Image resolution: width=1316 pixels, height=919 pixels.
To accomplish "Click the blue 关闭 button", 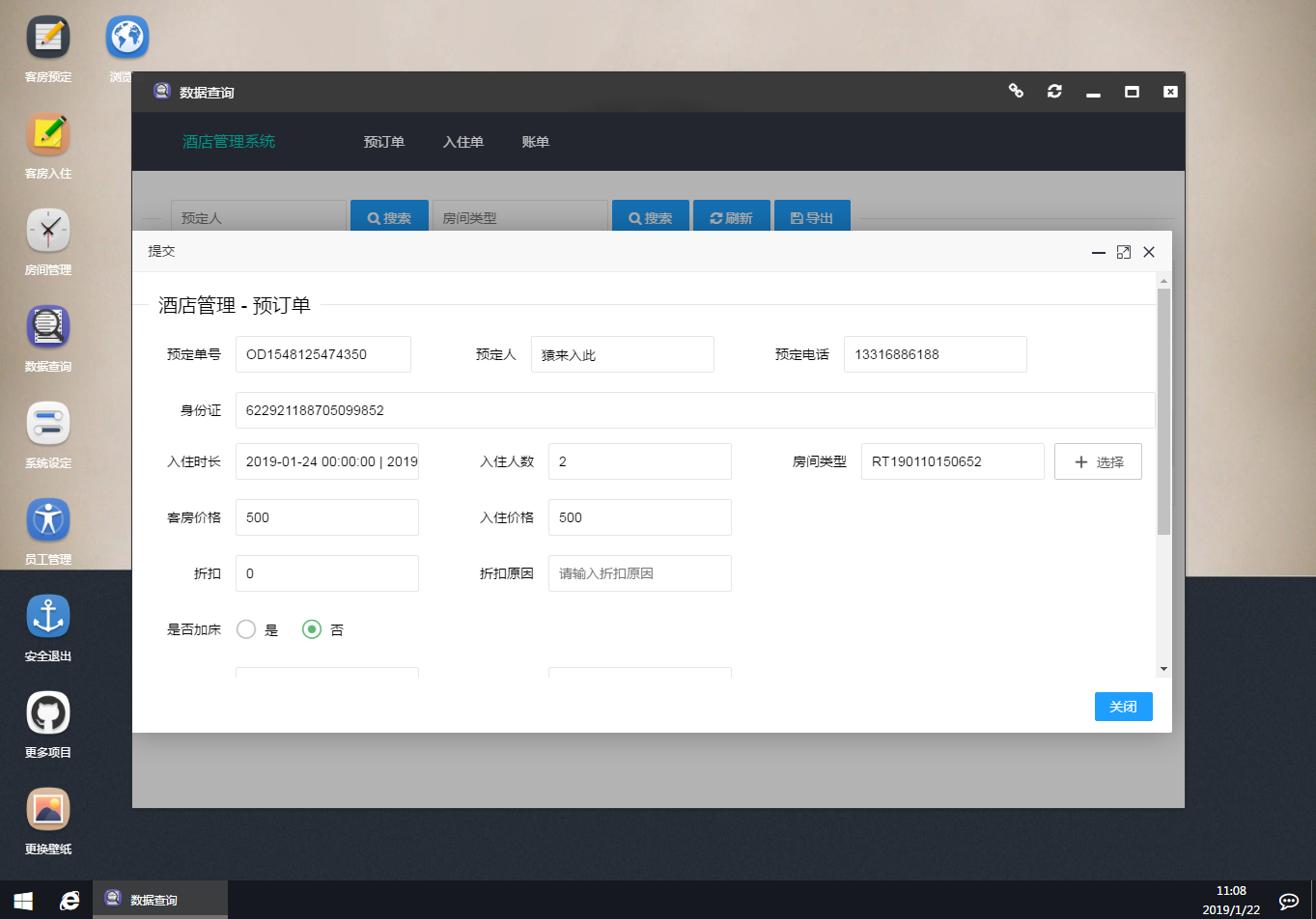I will point(1123,707).
